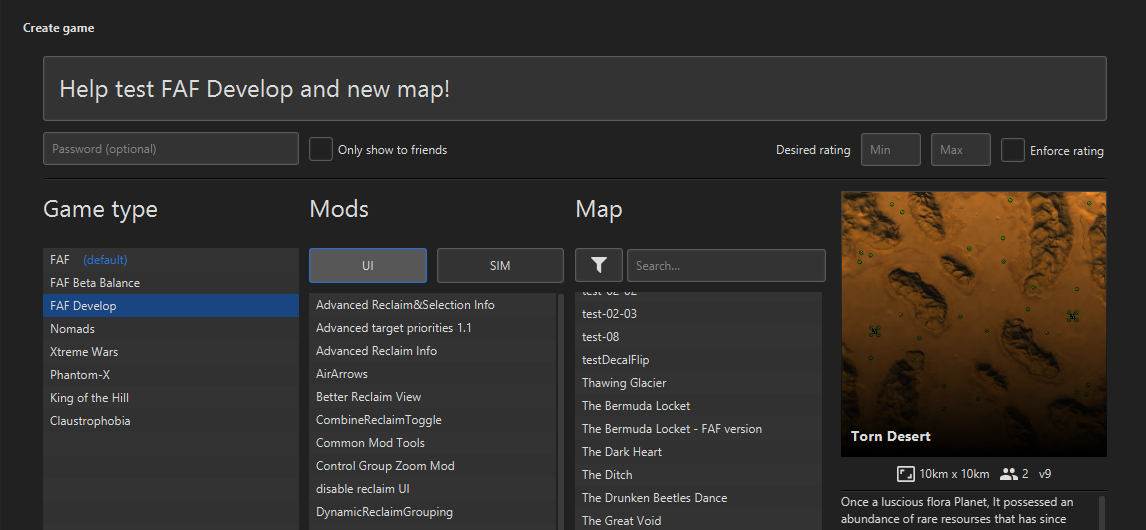Choose The Bermuda Locket - FAF version
Image resolution: width=1146 pixels, height=530 pixels.
(699, 429)
